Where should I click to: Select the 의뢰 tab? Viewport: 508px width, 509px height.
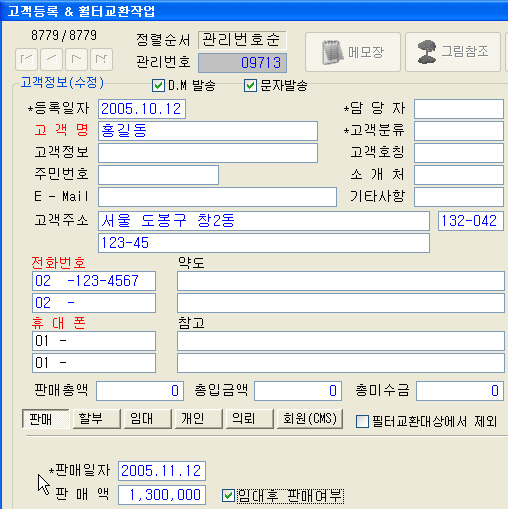(250, 419)
